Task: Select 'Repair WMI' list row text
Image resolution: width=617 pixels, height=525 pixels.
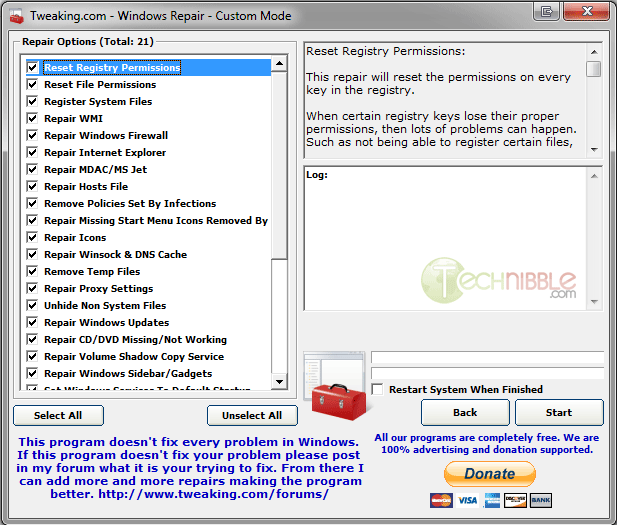Action: point(73,118)
